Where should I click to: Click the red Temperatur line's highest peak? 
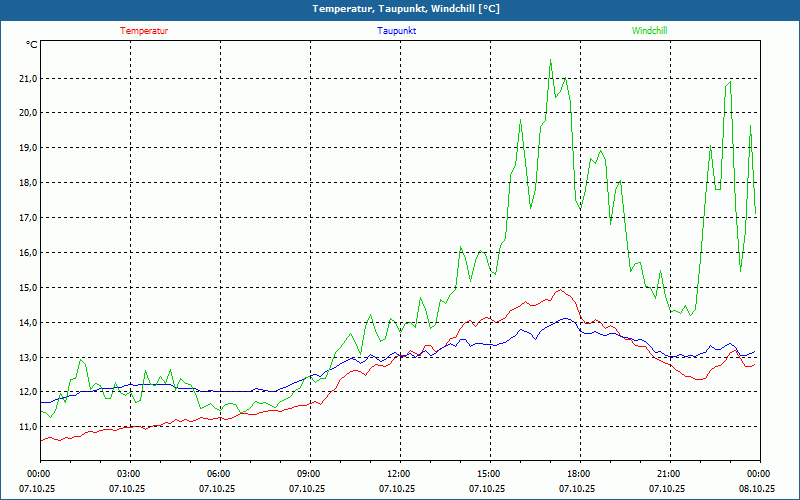pyautogui.click(x=560, y=291)
